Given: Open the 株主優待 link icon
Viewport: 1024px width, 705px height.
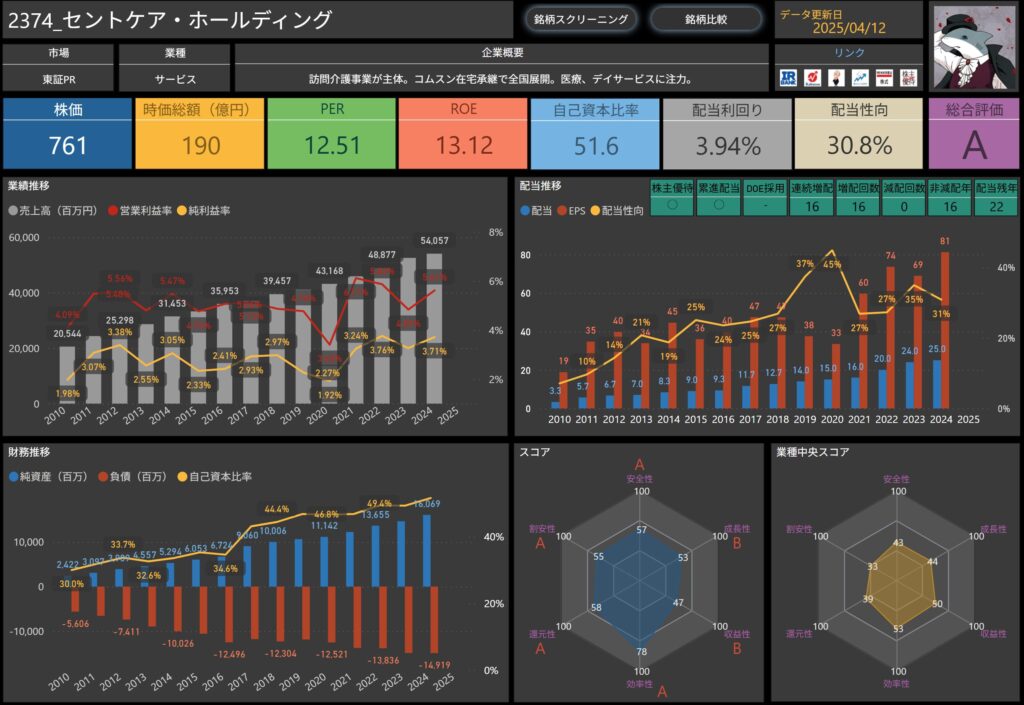Looking at the screenshot, I should [x=908, y=77].
